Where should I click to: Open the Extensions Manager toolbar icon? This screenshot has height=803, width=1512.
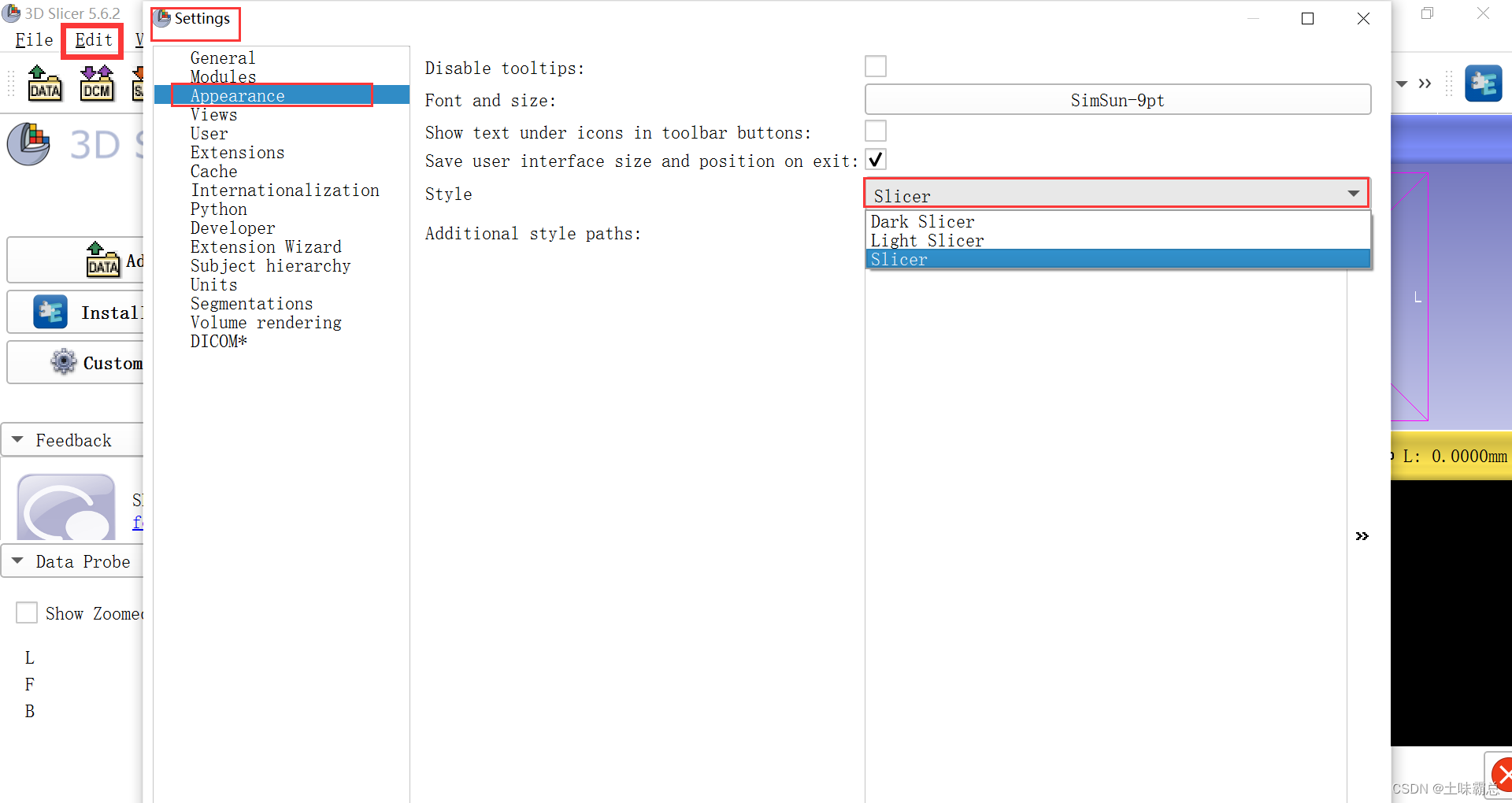coord(1483,83)
